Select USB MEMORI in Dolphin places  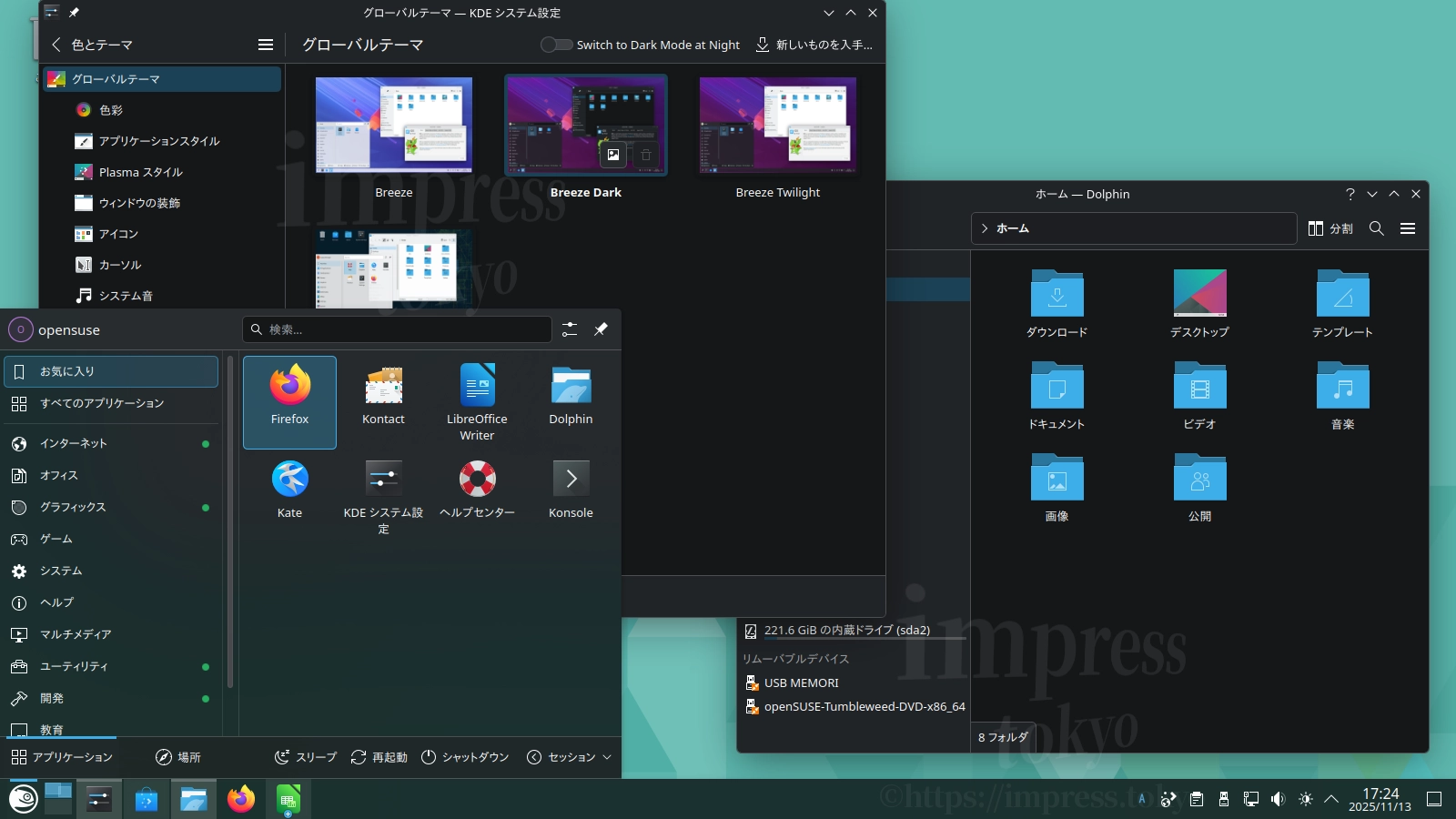tap(854, 682)
